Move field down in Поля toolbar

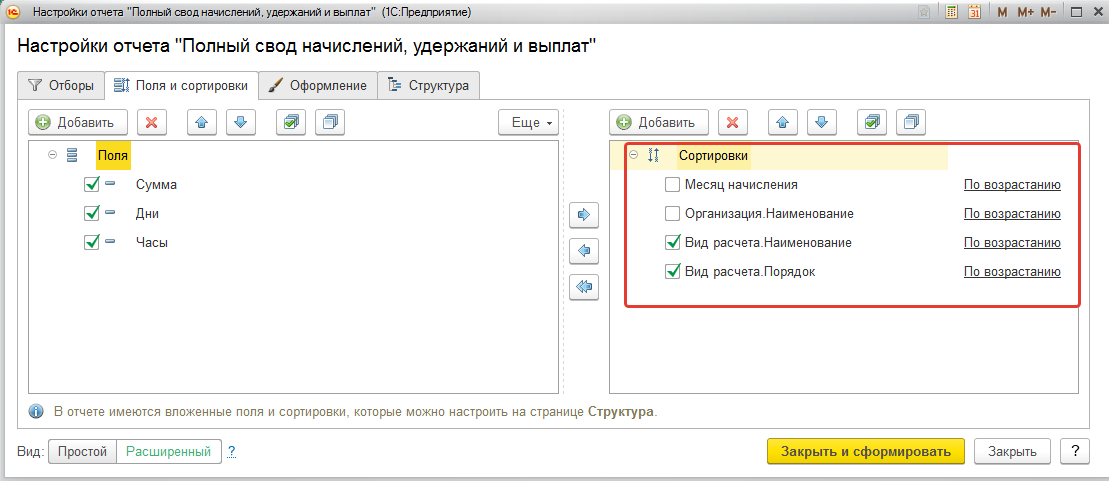click(240, 122)
